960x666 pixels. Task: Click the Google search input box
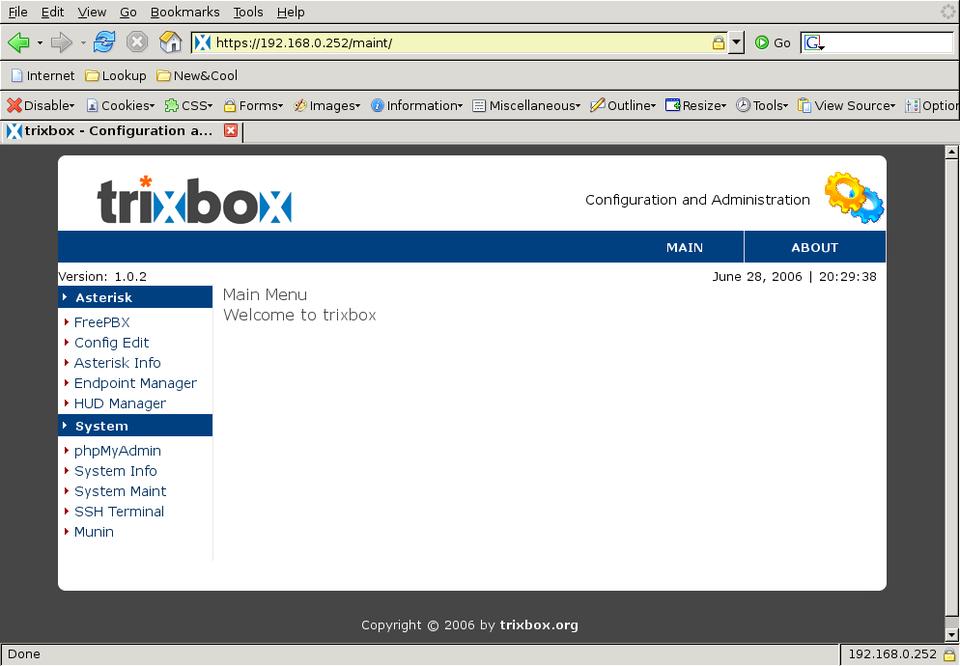[x=889, y=43]
